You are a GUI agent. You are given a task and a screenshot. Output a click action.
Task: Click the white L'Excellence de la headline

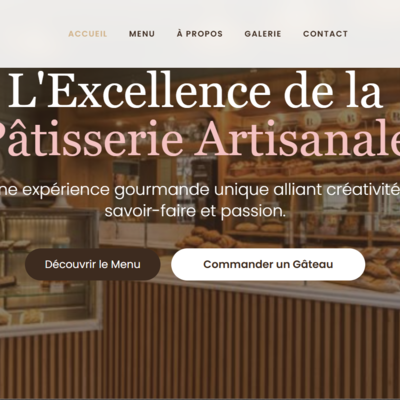point(195,91)
